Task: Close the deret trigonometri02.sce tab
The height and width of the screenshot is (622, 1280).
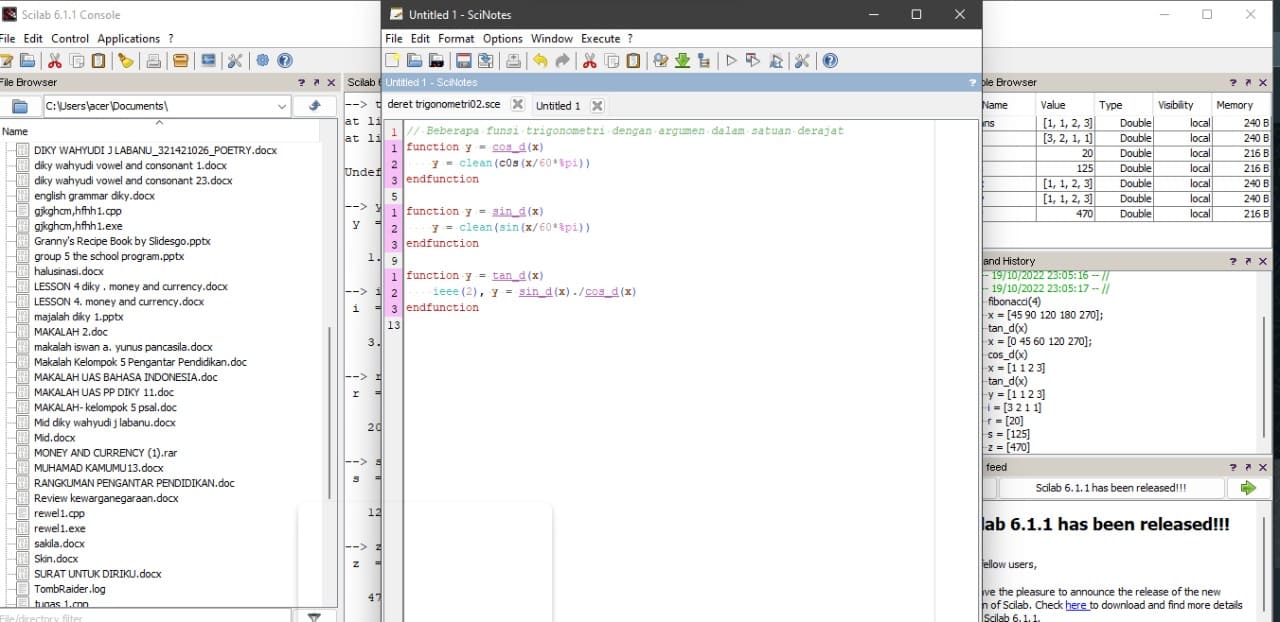Action: [x=517, y=104]
